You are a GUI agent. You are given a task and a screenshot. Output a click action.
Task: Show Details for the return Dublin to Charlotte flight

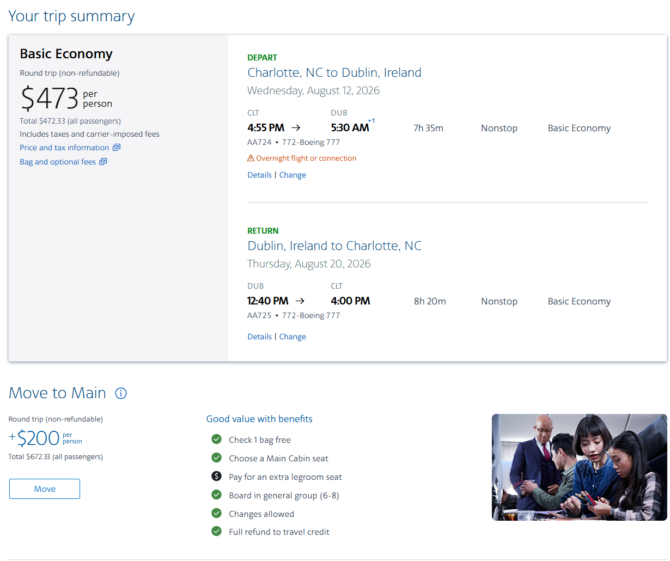(x=259, y=337)
